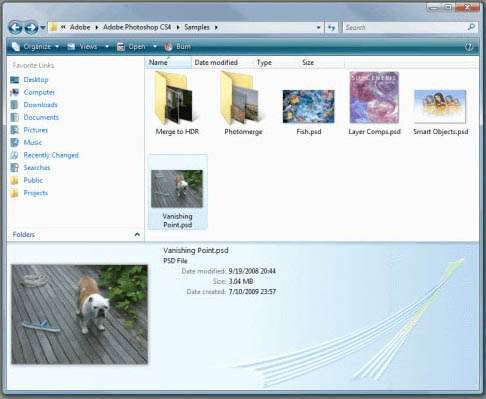Viewport: 486px width, 399px height.
Task: Open Recently Changed in Favorite Links
Action: click(x=51, y=155)
